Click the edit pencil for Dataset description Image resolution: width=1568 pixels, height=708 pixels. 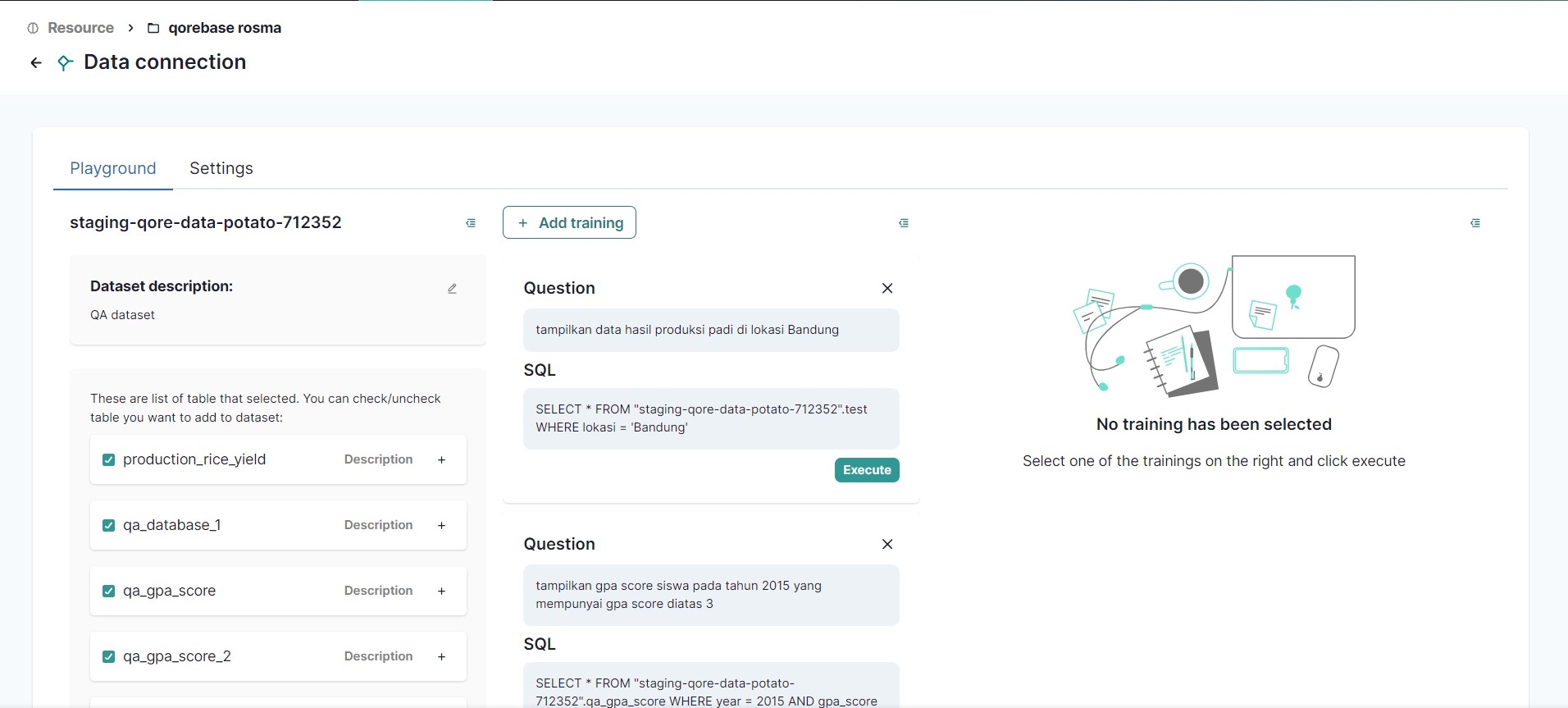(x=452, y=289)
